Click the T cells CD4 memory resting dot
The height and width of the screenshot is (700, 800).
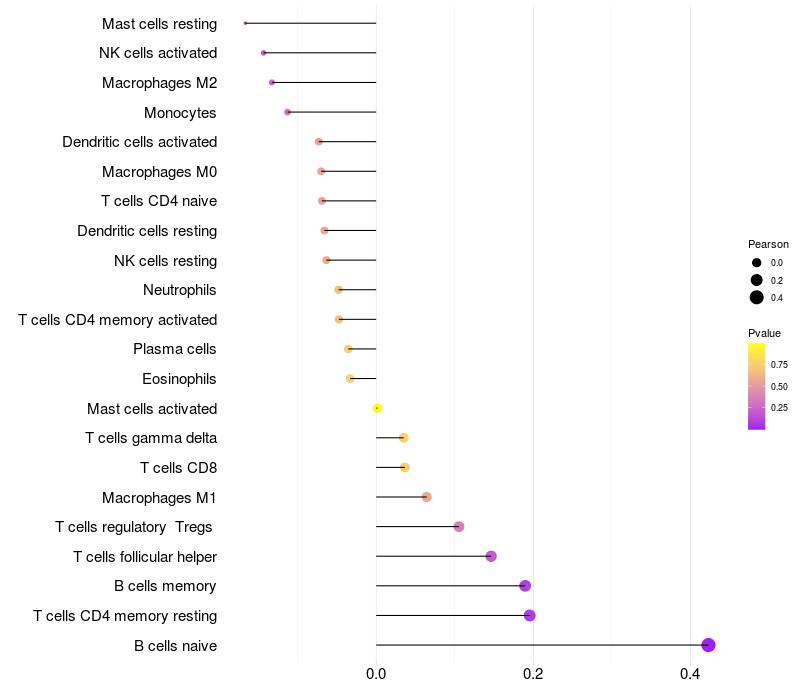pos(529,615)
